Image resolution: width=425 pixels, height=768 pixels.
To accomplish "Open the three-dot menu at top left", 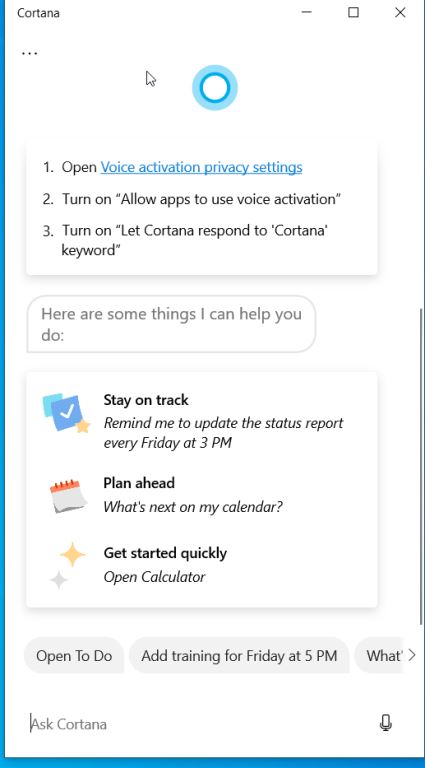I will (x=29, y=53).
